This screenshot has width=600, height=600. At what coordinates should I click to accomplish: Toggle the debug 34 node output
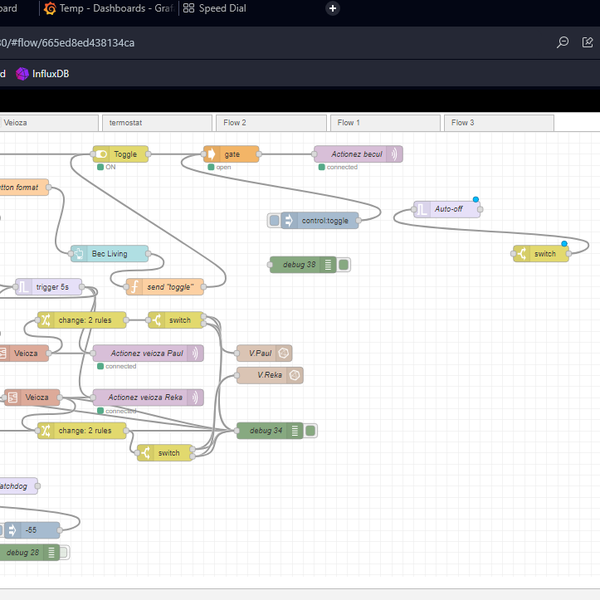(311, 431)
